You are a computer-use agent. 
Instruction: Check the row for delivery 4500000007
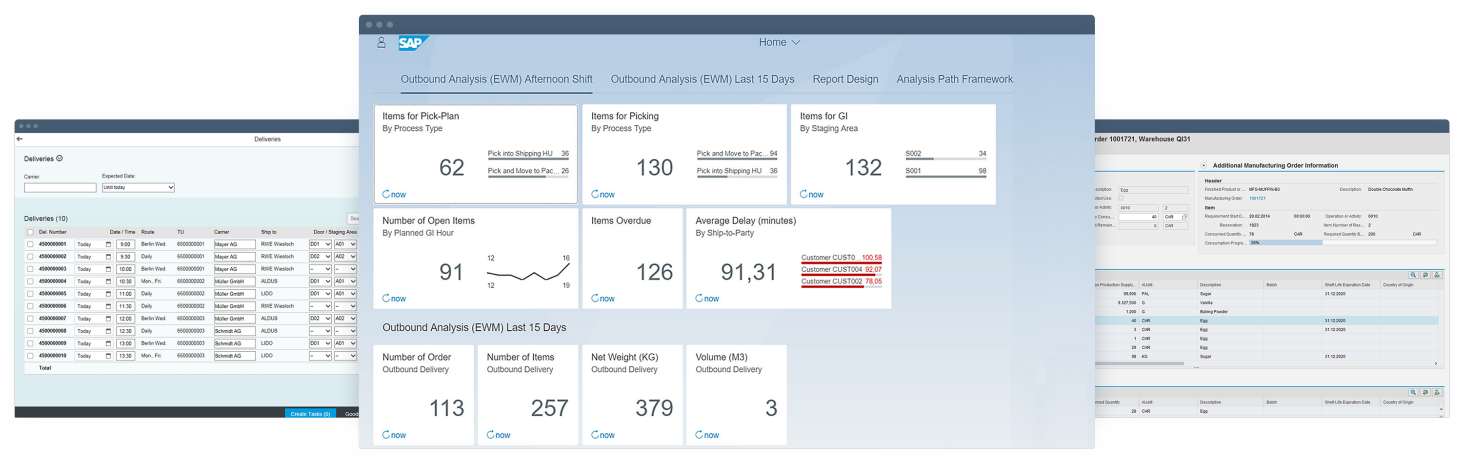tap(30, 318)
